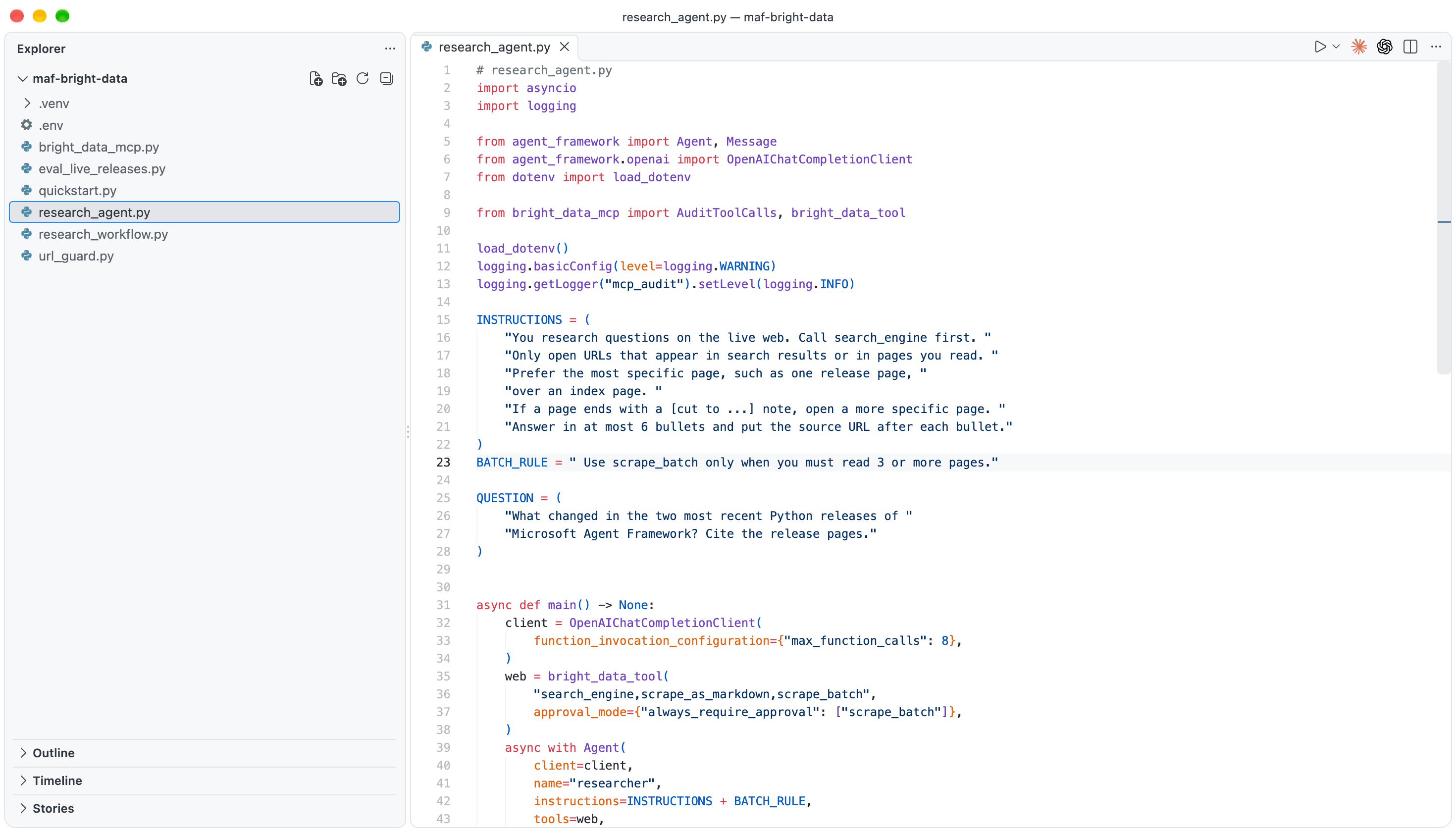Split the editor with layout icon
Image resolution: width=1456 pixels, height=832 pixels.
1410,47
